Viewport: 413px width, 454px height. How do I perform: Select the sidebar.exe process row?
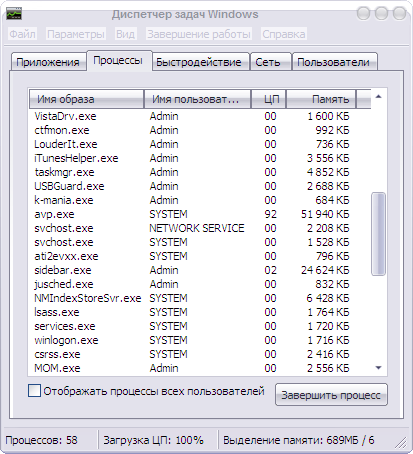click(x=200, y=270)
